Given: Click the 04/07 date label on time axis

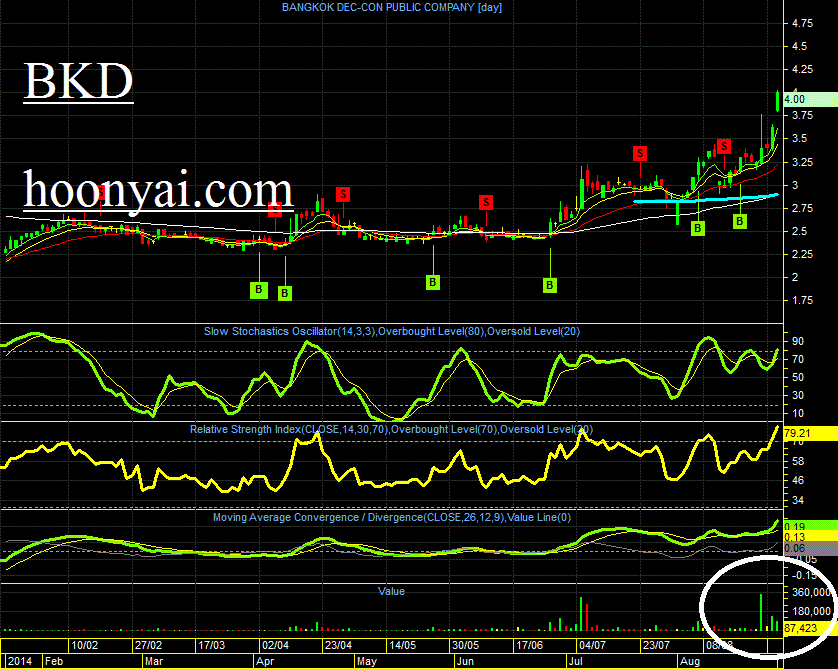Looking at the screenshot, I should [592, 645].
